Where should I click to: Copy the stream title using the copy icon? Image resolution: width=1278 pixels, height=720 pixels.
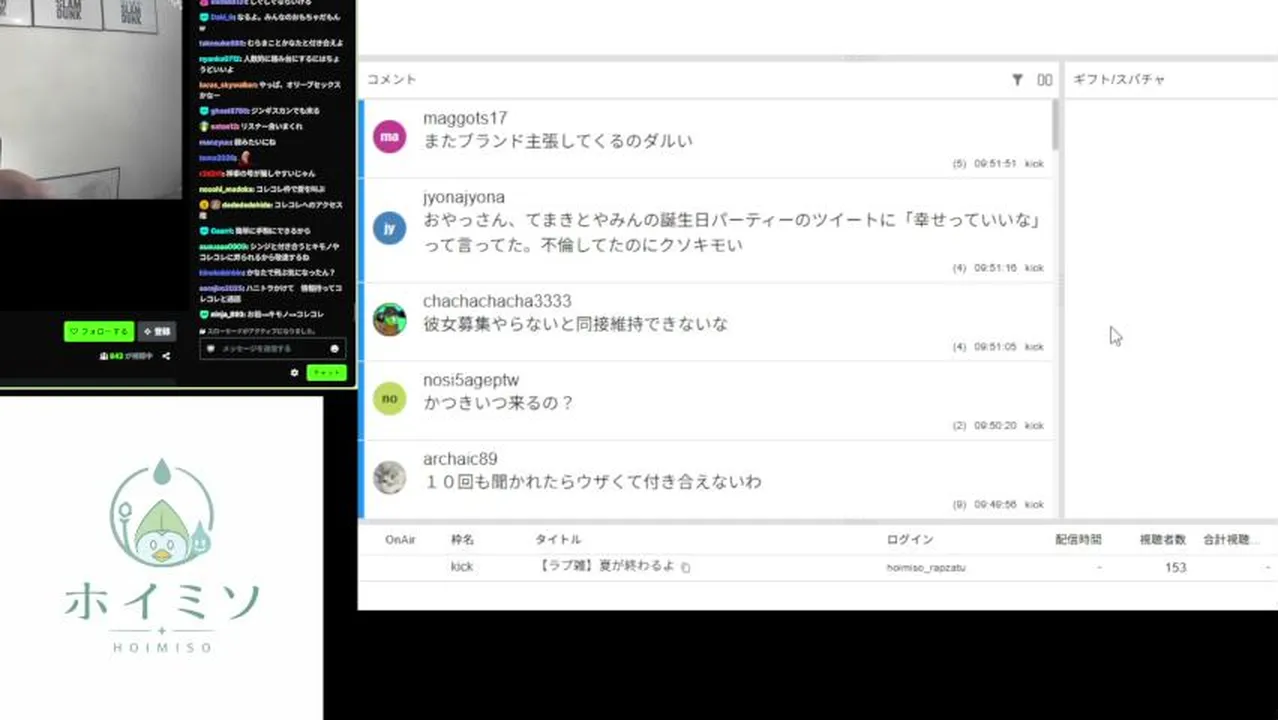tap(686, 568)
